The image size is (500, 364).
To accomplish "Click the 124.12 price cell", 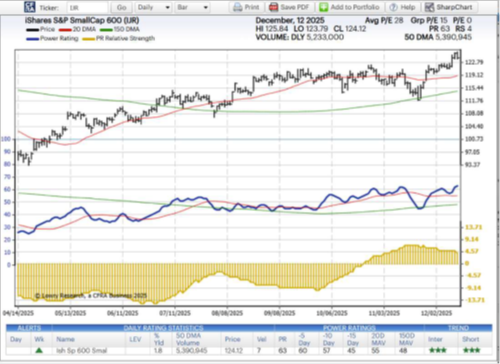I will [234, 350].
